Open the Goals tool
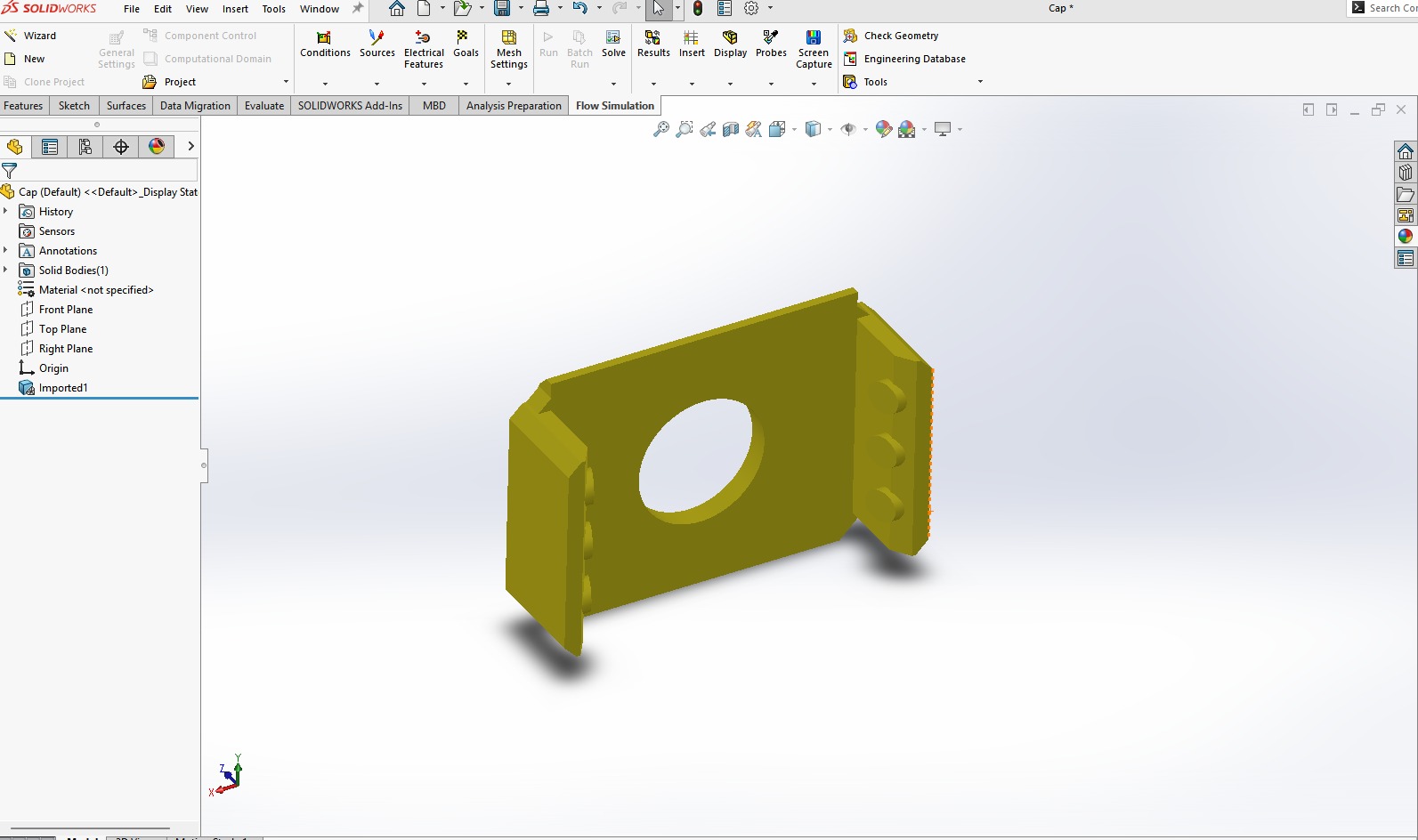The image size is (1418, 840). 466,44
